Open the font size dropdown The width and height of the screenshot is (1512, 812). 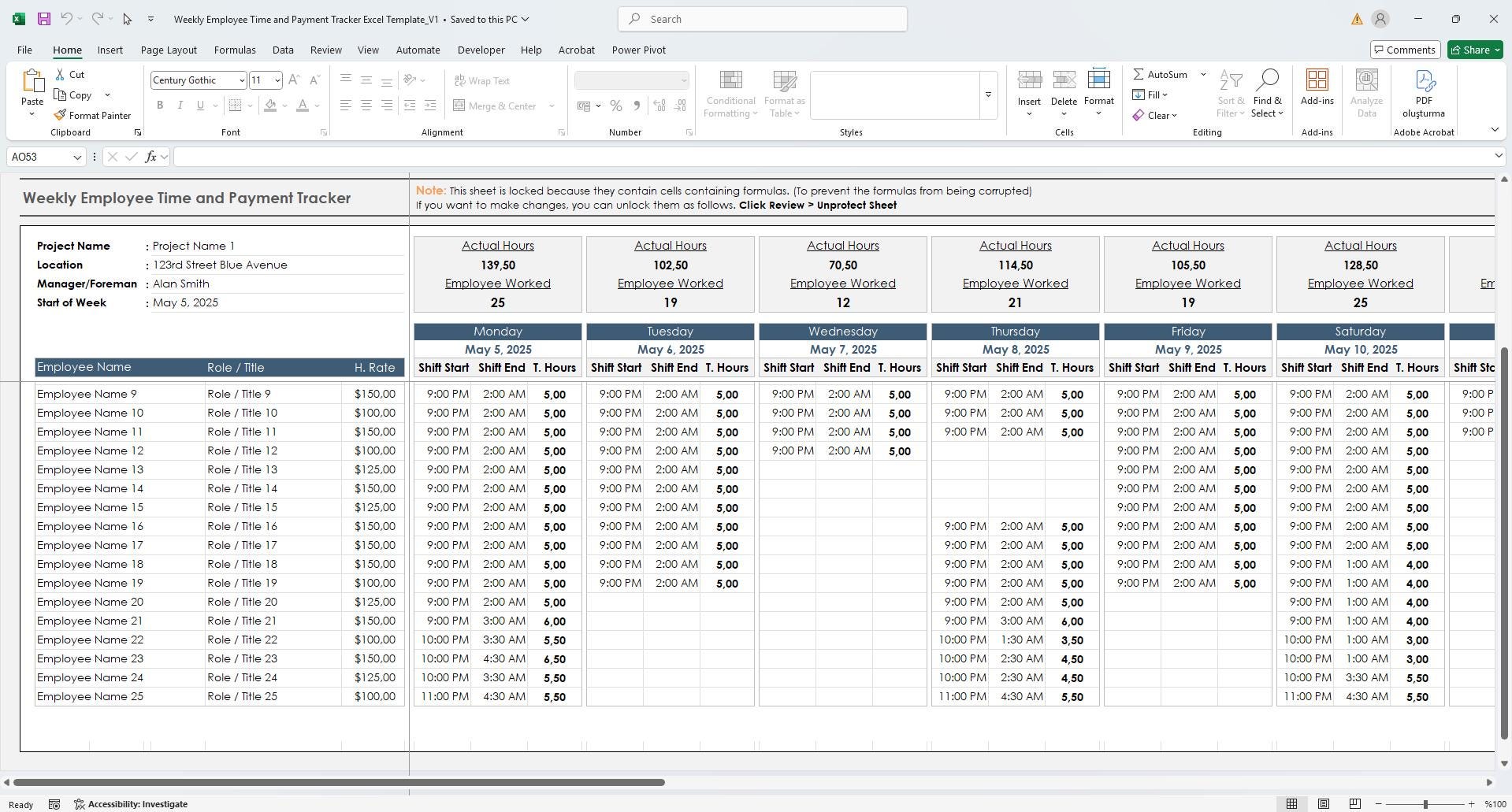pyautogui.click(x=277, y=80)
